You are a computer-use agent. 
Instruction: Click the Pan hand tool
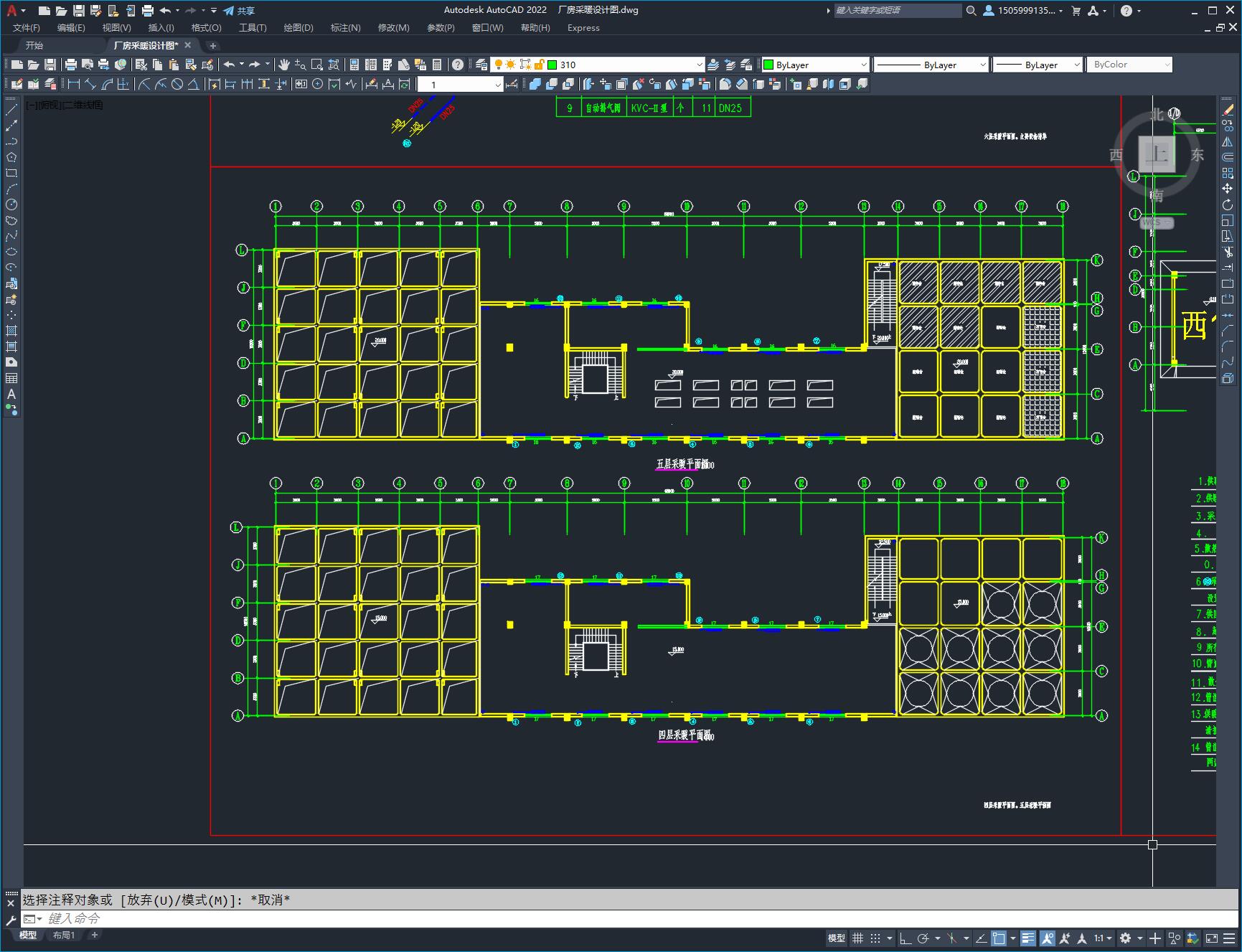(x=284, y=65)
